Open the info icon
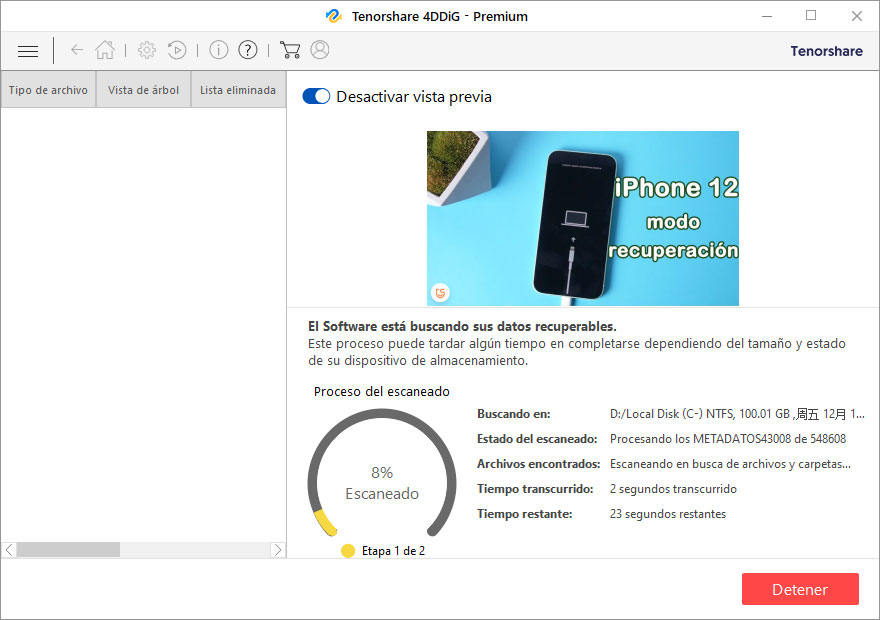Viewport: 880px width, 620px height. point(218,50)
